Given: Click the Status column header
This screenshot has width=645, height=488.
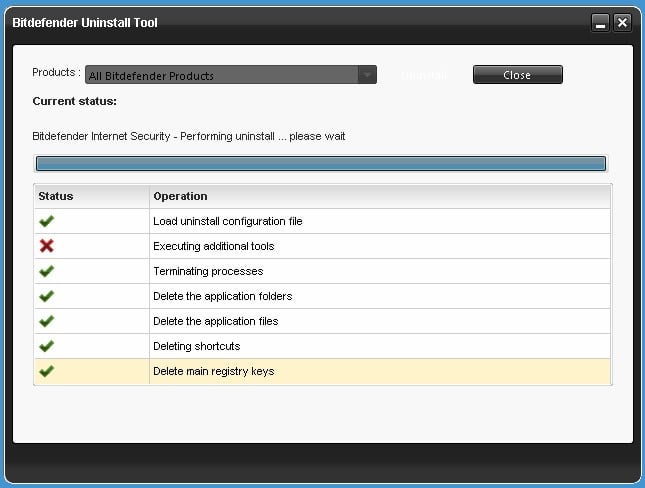Looking at the screenshot, I should (x=92, y=196).
